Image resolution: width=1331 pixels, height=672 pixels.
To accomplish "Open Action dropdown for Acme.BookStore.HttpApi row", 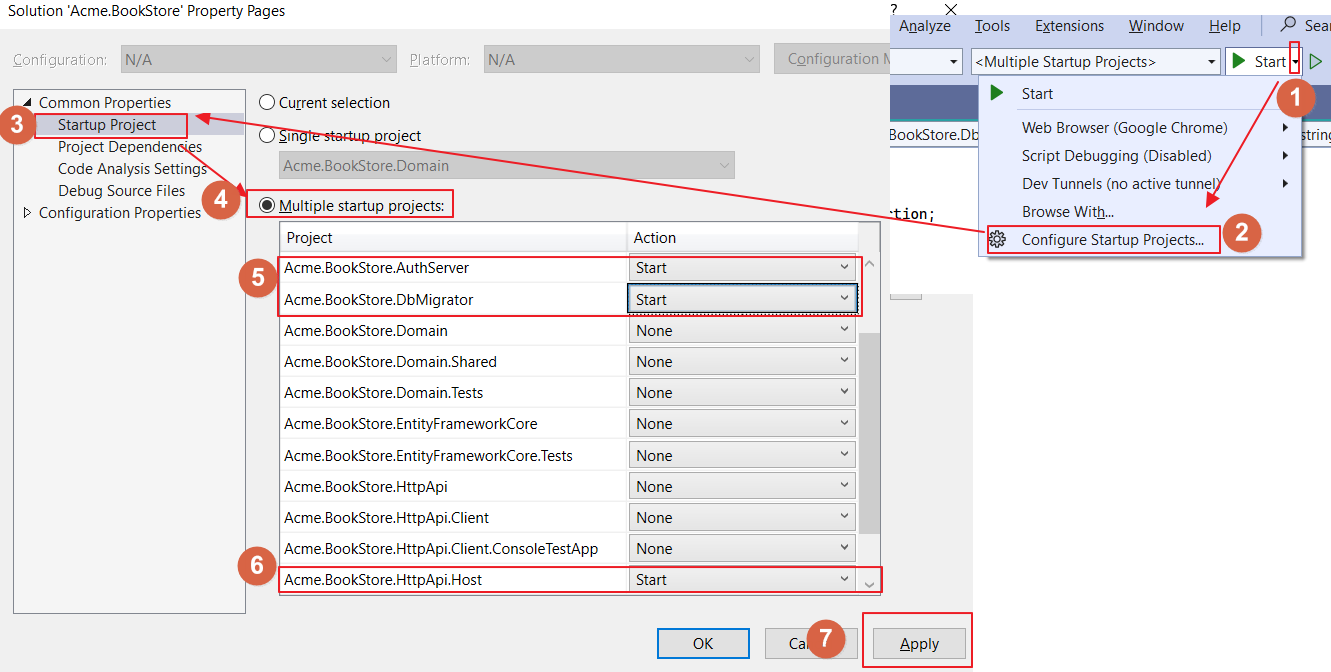I will tap(742, 486).
